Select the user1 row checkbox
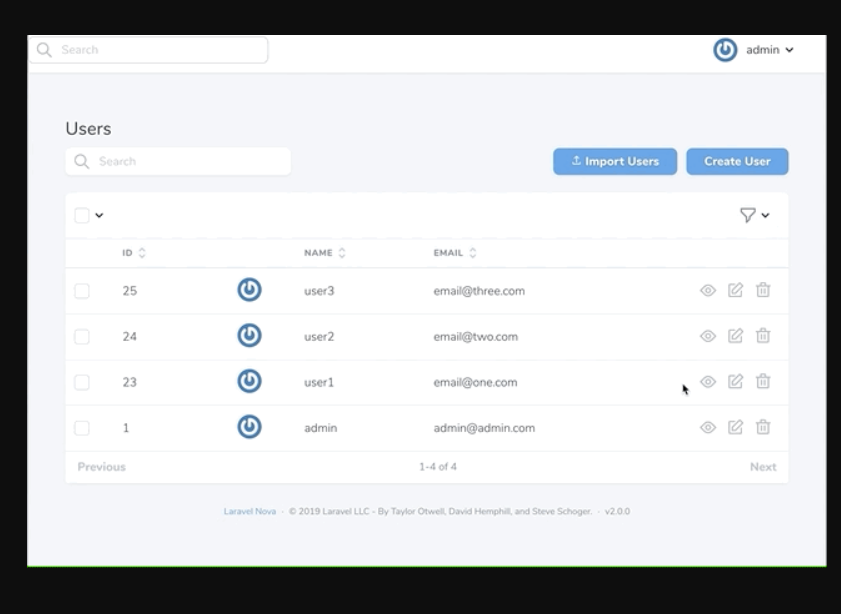 pos(82,382)
